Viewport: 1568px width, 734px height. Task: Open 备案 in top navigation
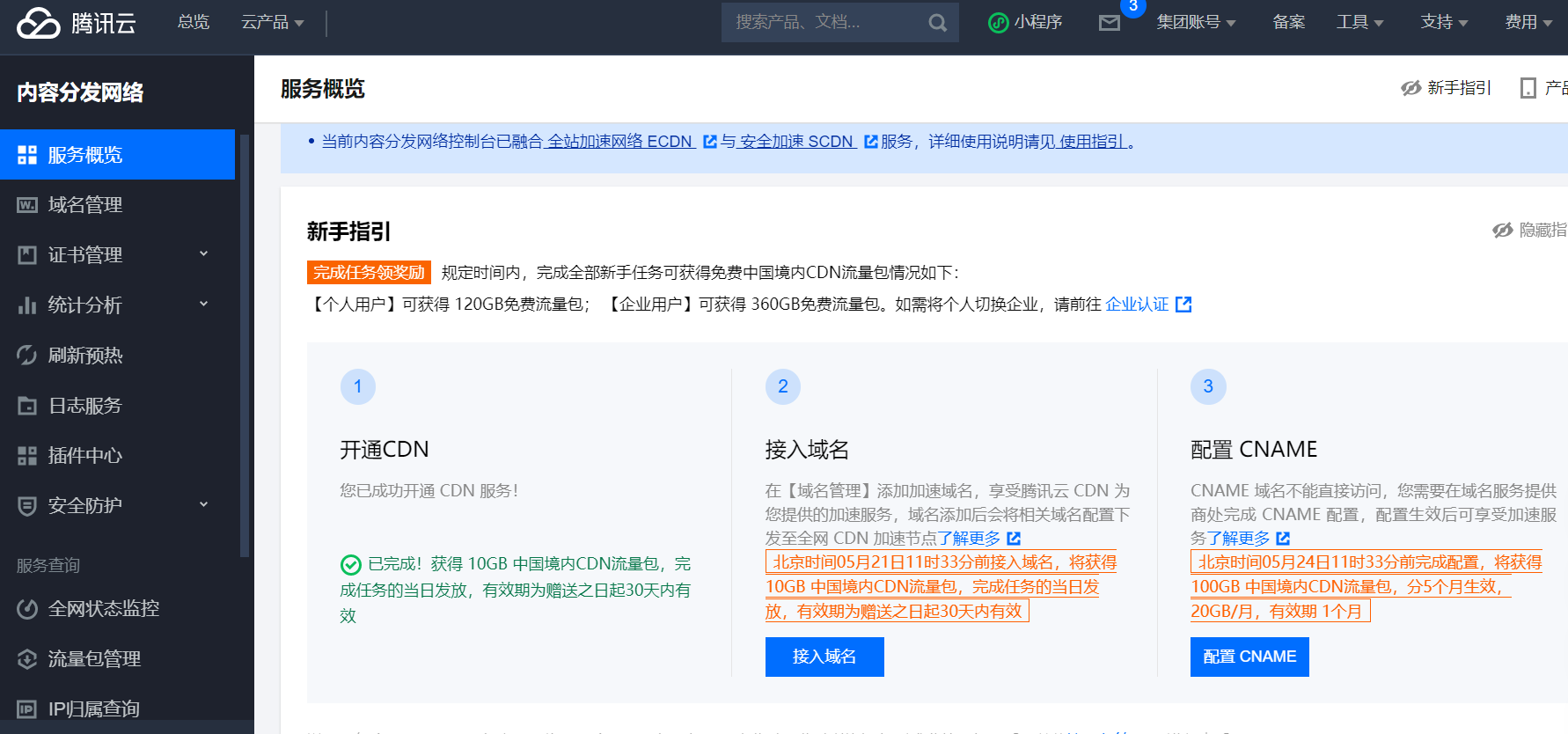point(1288,23)
